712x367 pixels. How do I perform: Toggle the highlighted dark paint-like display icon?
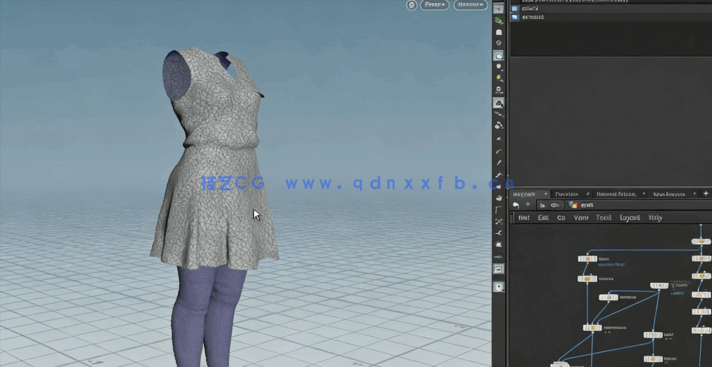pyautogui.click(x=499, y=103)
